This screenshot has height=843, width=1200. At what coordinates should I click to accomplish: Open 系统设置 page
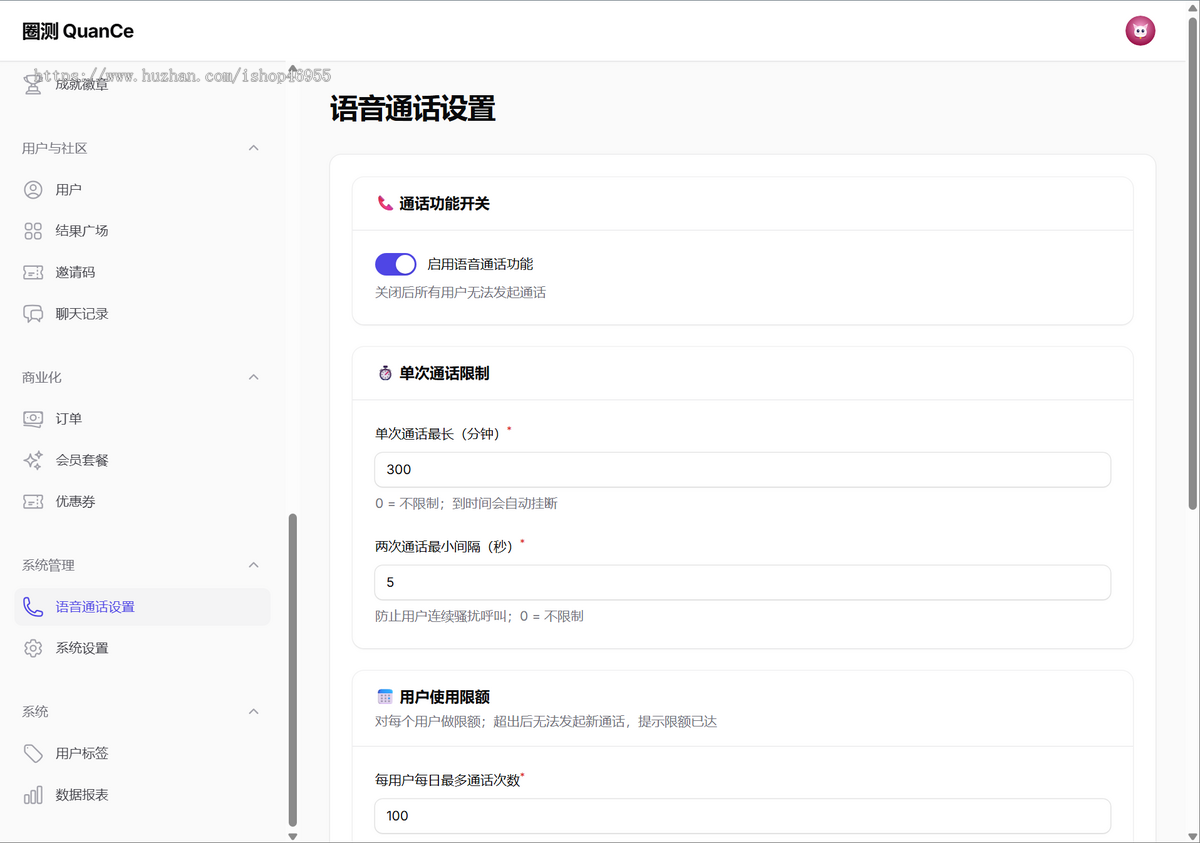[x=142, y=648]
